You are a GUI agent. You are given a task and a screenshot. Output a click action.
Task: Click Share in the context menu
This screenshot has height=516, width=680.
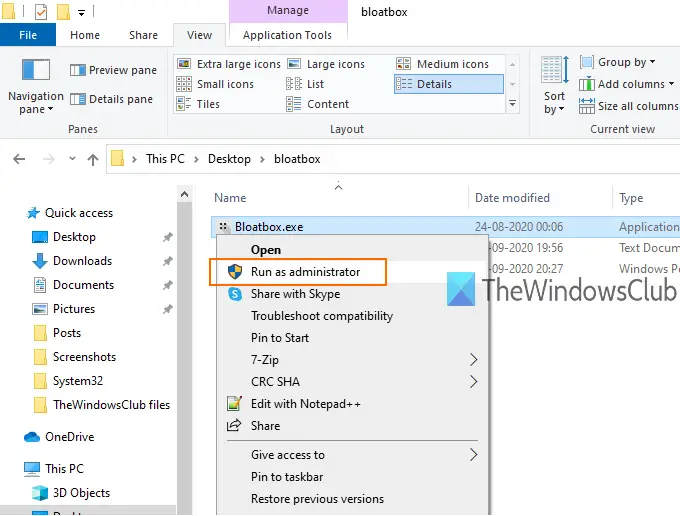click(x=352, y=426)
